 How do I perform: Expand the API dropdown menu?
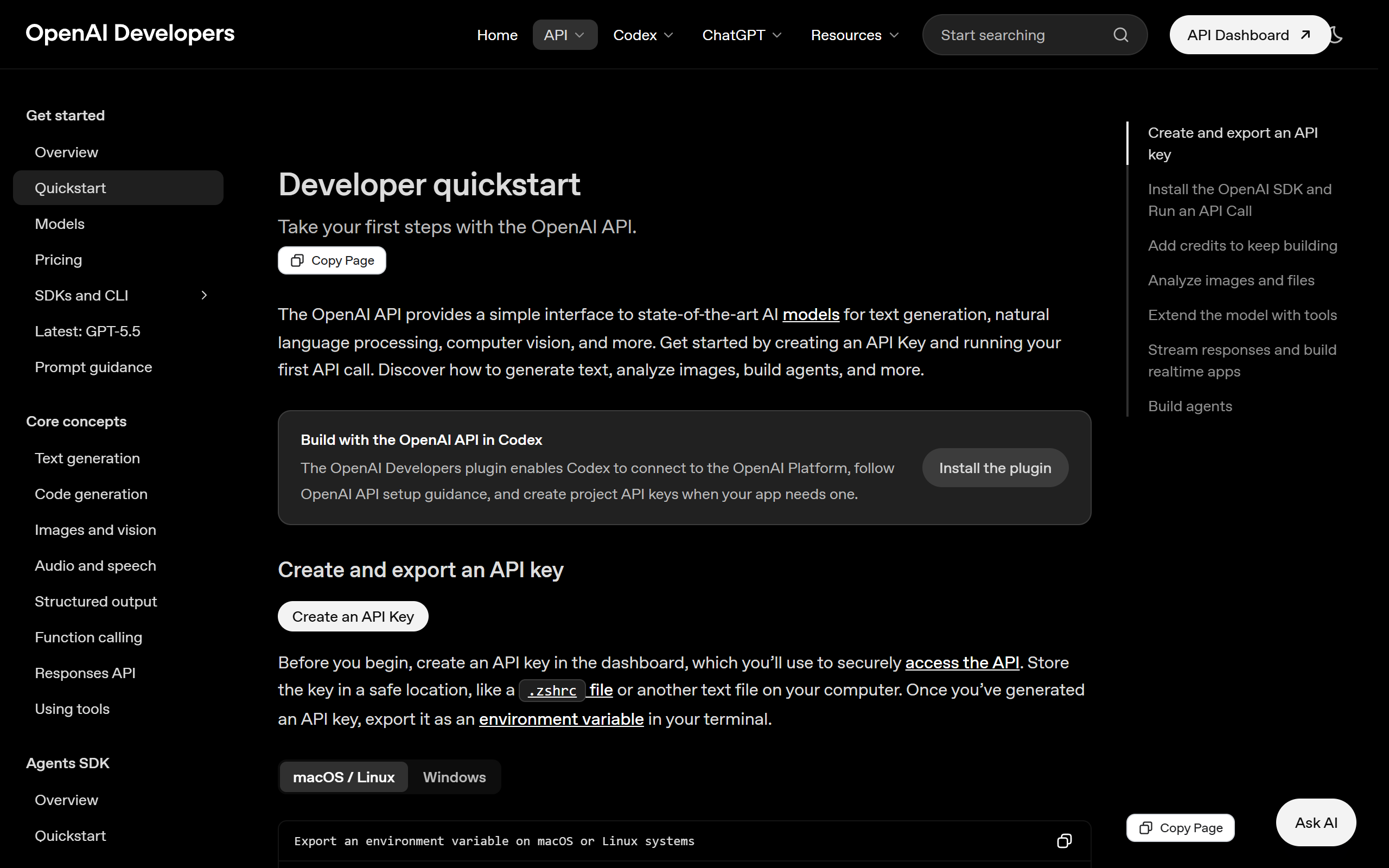coord(565,35)
